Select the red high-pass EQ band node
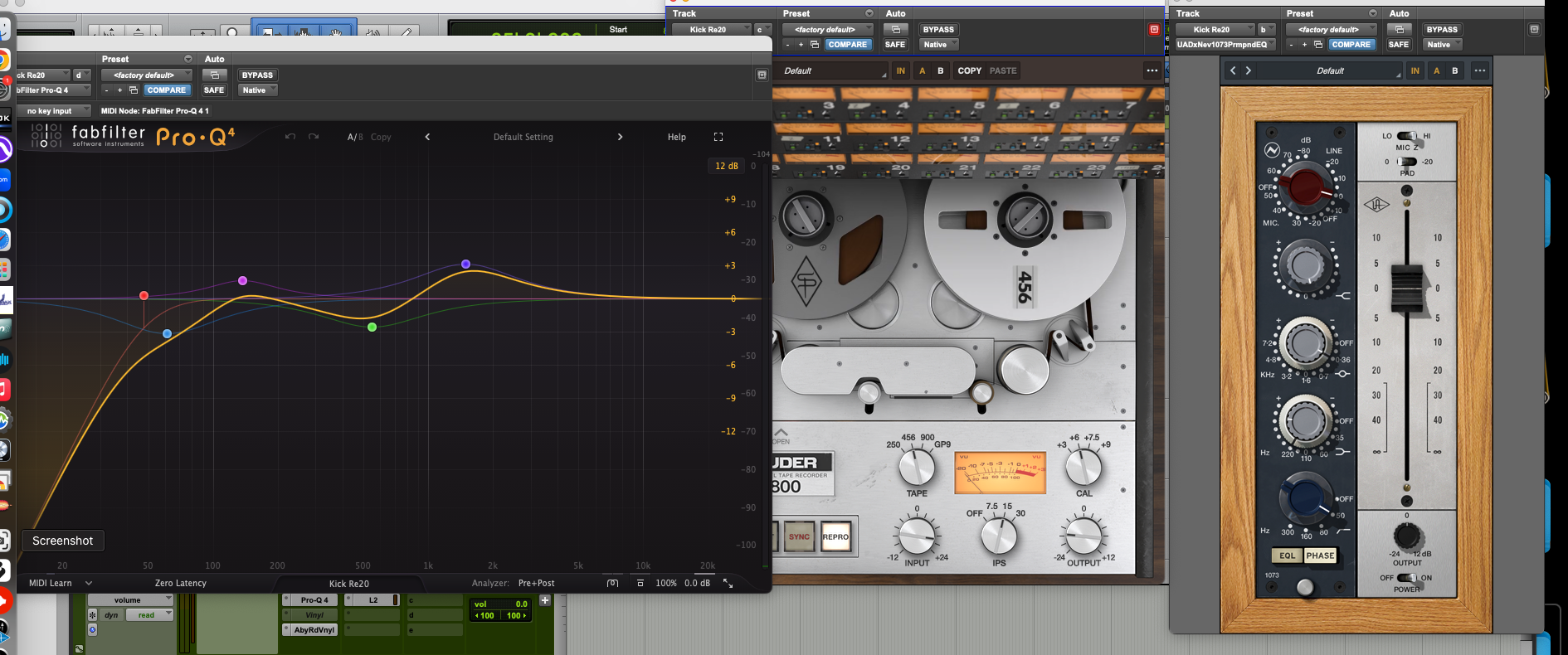Screen dimensions: 1568x655 coord(144,296)
